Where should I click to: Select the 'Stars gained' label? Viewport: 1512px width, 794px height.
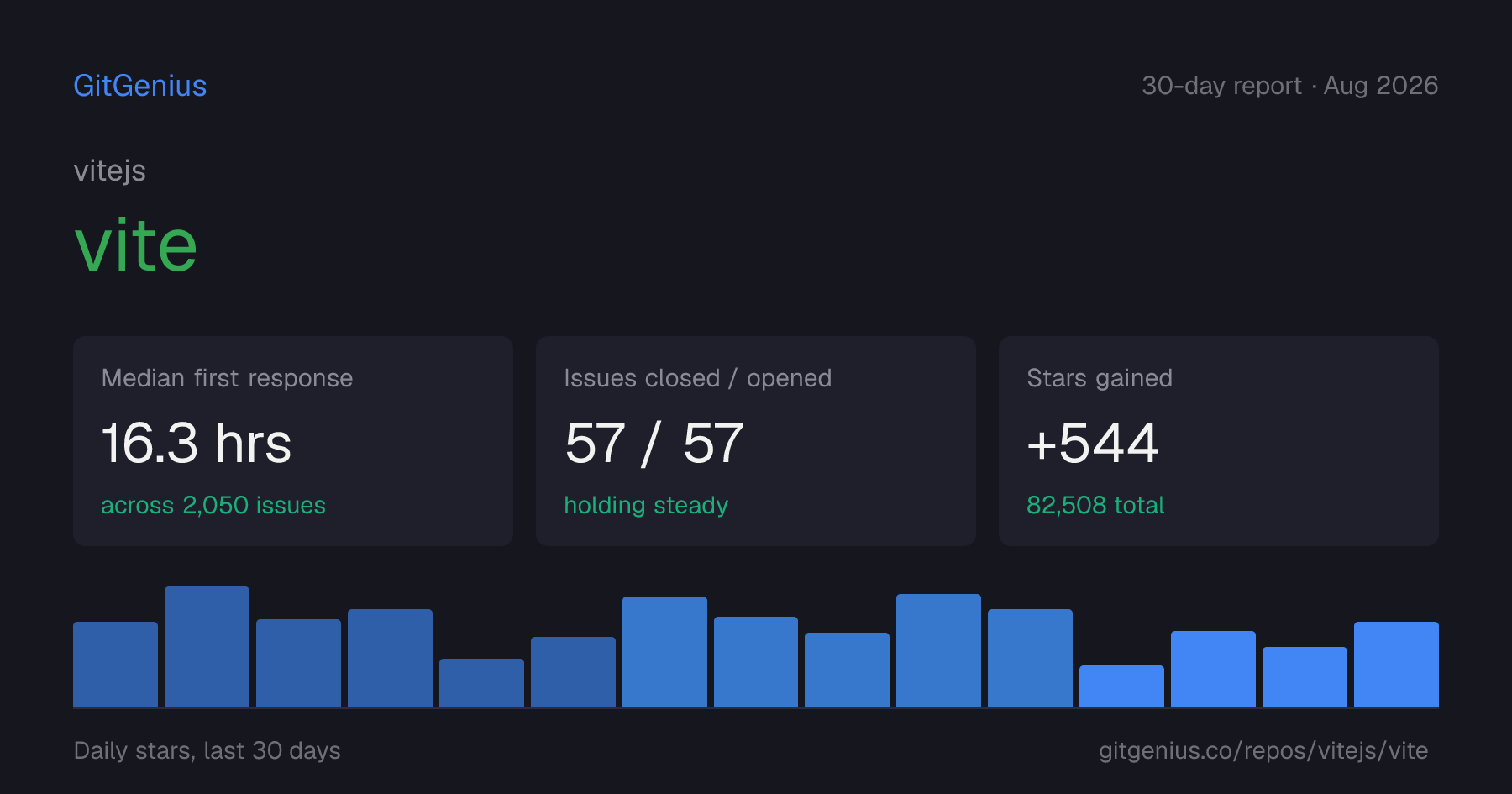point(1100,378)
